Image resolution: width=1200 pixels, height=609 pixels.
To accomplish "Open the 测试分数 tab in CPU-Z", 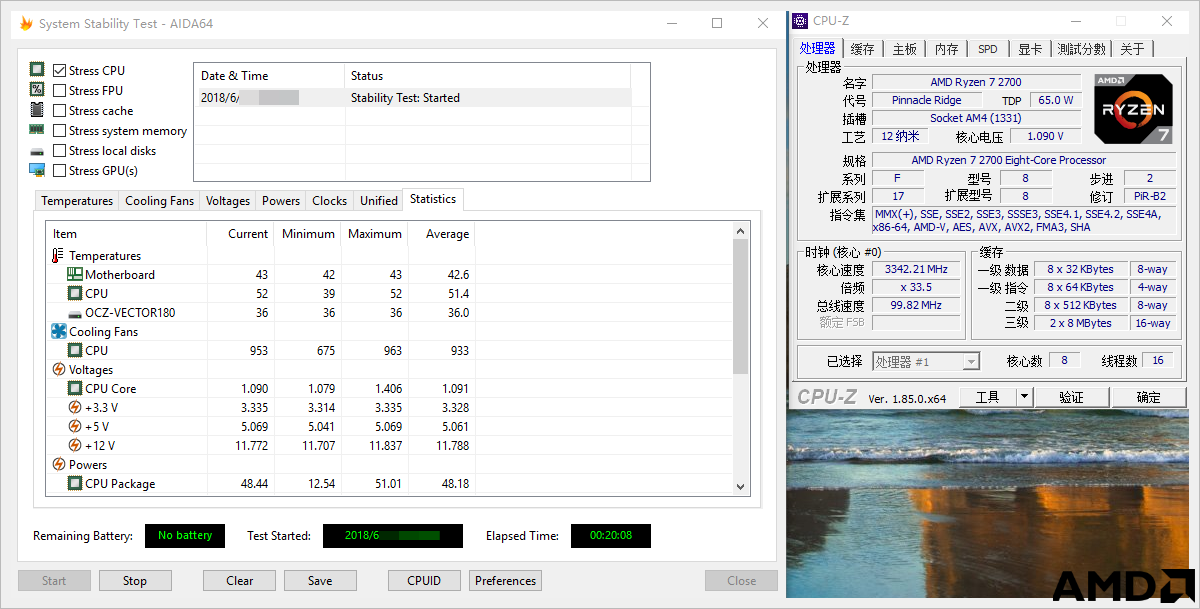I will click(x=1082, y=49).
